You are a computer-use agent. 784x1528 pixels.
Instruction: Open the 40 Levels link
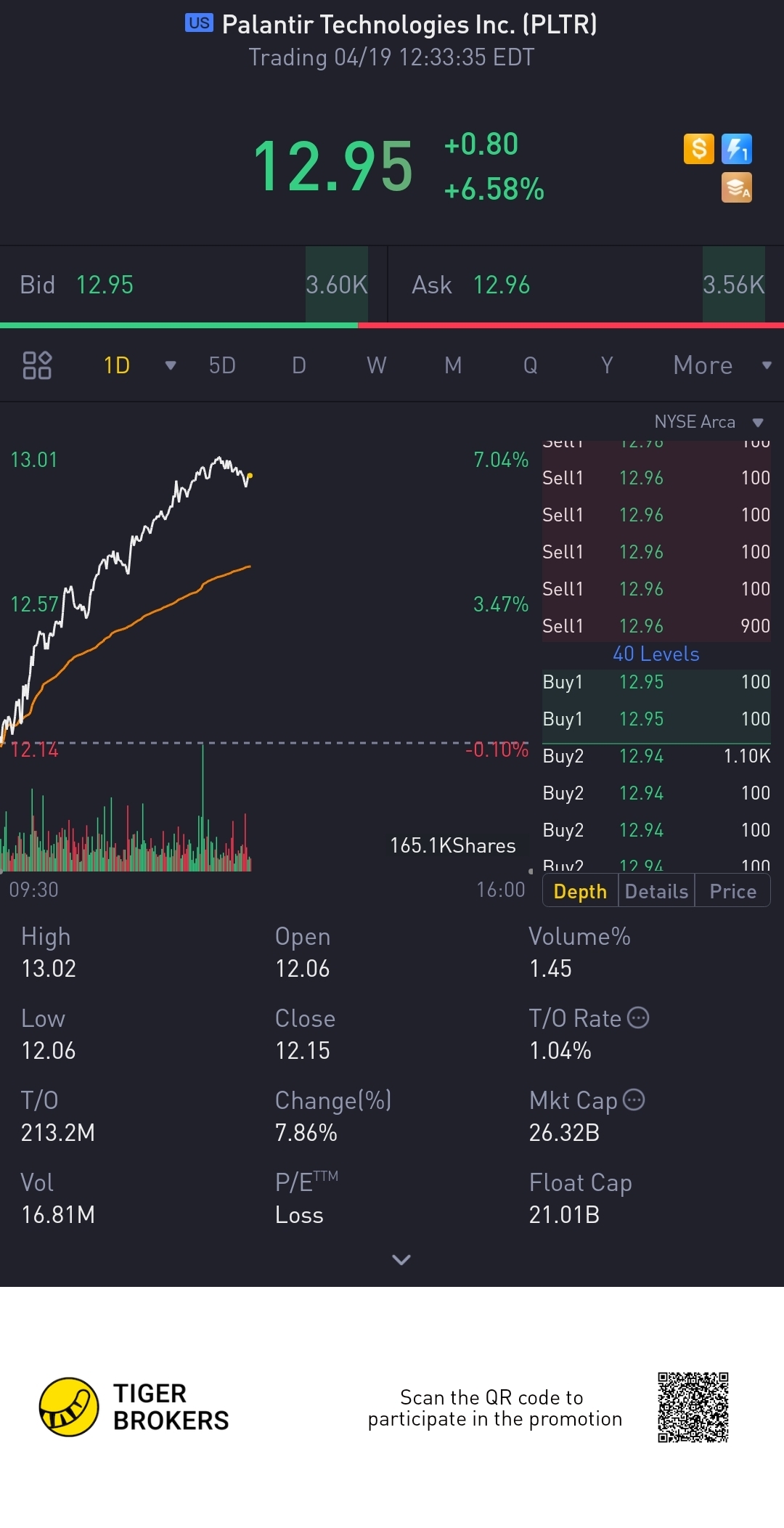pos(656,654)
